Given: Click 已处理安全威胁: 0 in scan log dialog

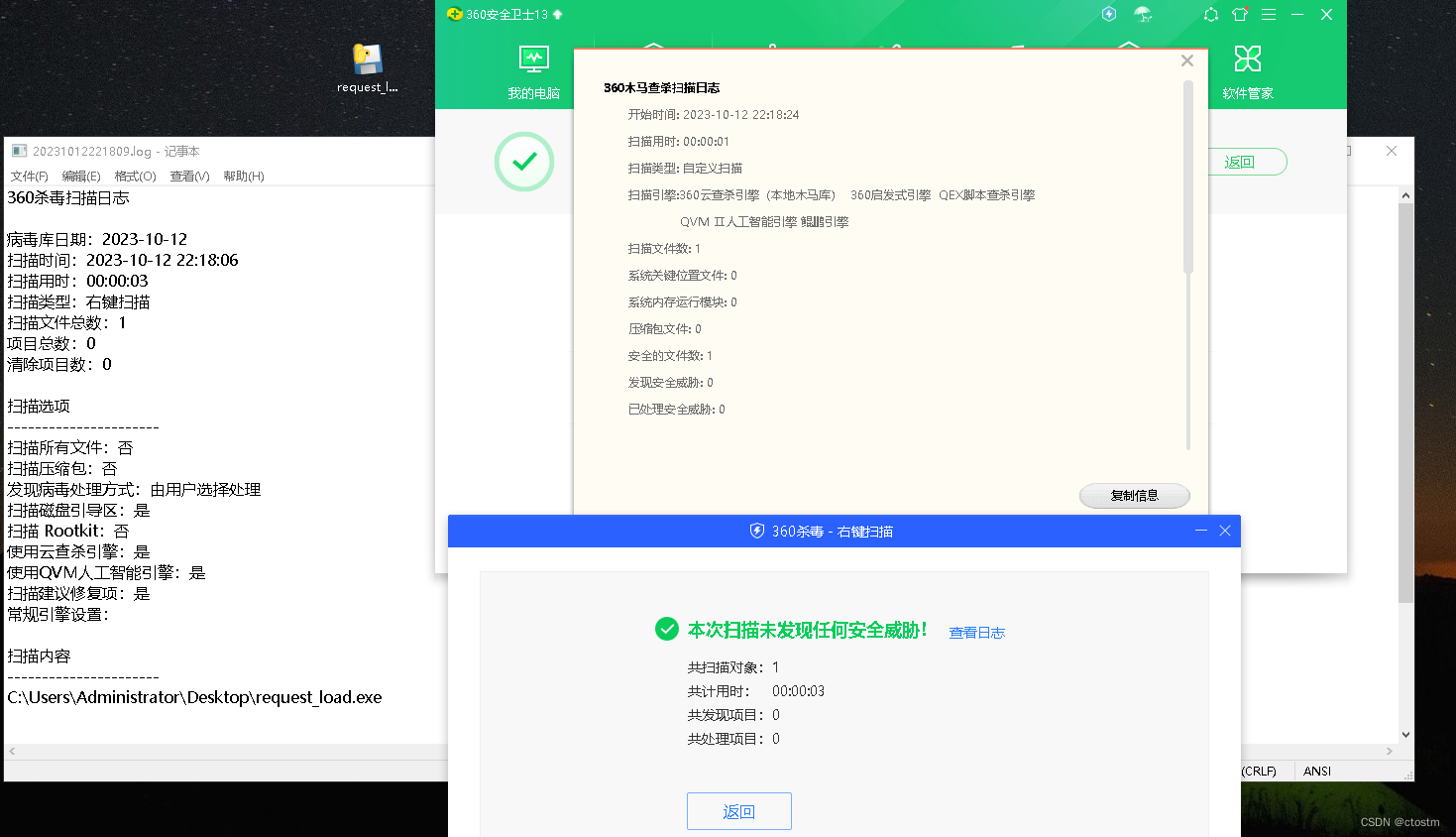Looking at the screenshot, I should (676, 410).
